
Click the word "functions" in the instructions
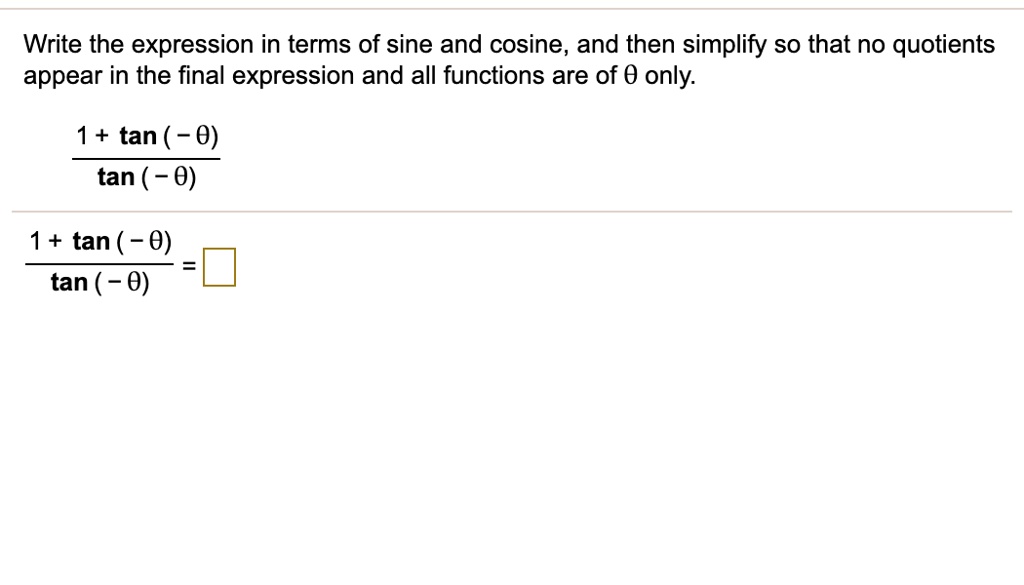[494, 76]
